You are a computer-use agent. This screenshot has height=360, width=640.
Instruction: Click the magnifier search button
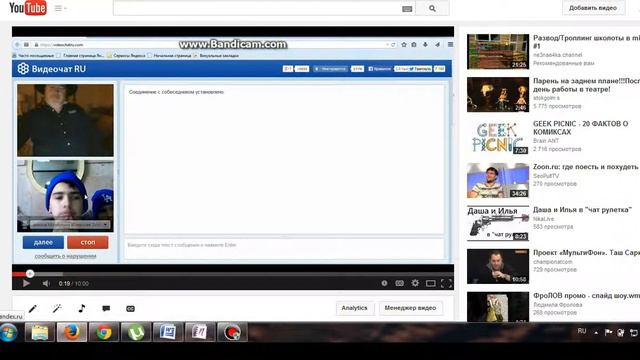tap(432, 8)
